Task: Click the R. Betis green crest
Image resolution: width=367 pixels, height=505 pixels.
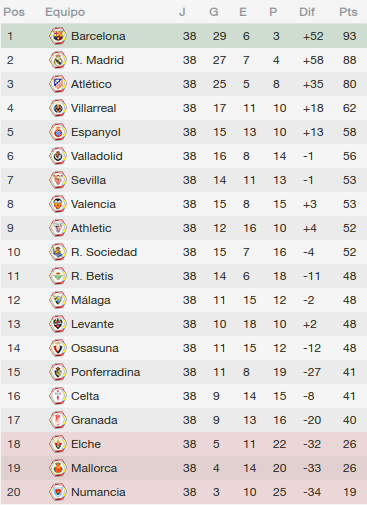Action: click(58, 276)
